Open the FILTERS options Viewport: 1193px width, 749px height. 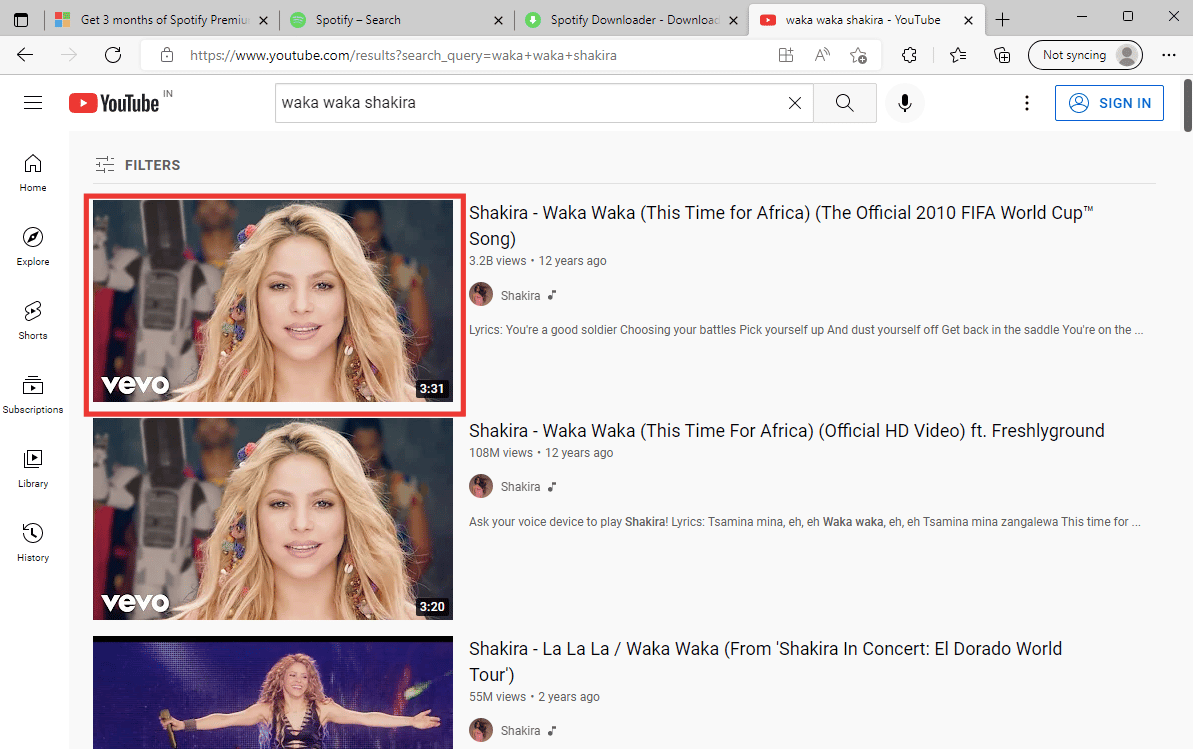pyautogui.click(x=138, y=164)
